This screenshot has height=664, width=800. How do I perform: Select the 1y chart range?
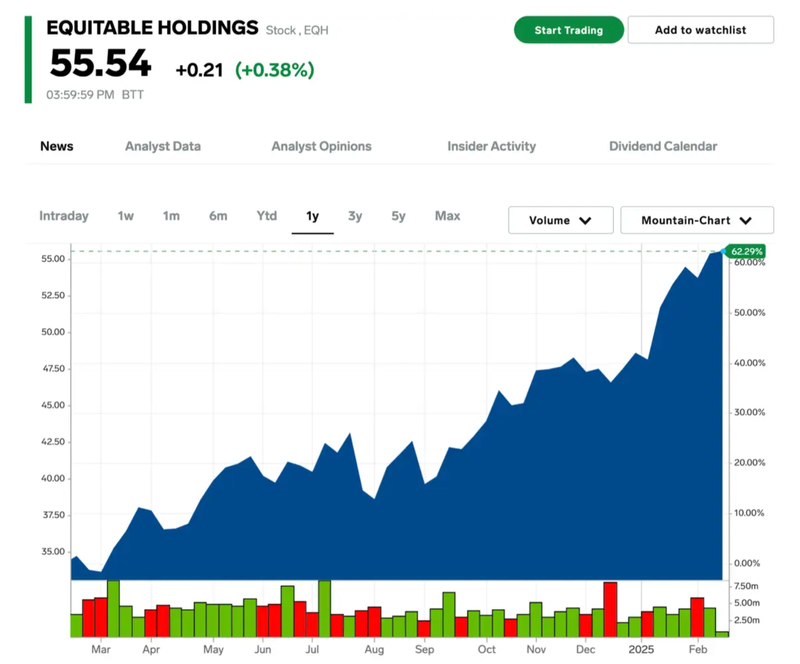pyautogui.click(x=312, y=216)
